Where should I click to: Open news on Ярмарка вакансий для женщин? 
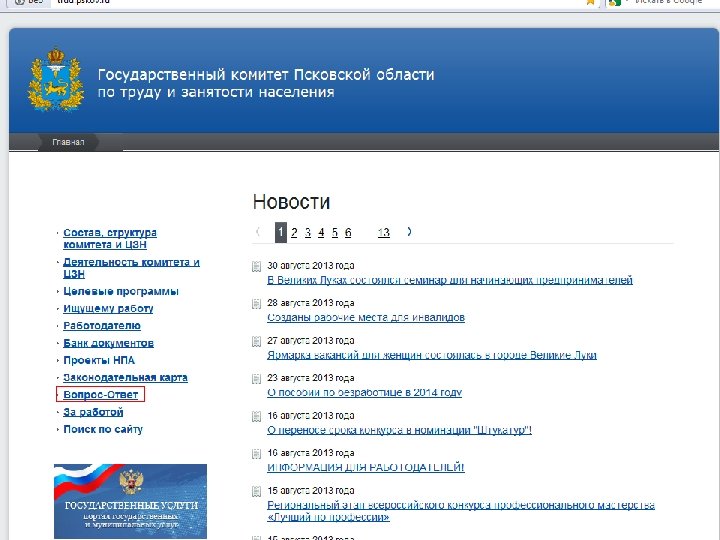tap(432, 355)
